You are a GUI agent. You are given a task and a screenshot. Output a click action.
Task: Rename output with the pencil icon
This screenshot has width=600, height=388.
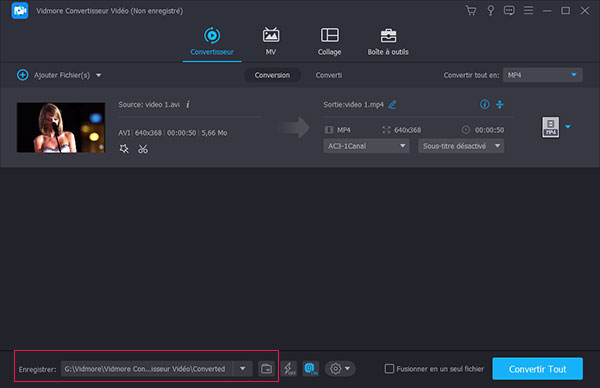tap(392, 104)
